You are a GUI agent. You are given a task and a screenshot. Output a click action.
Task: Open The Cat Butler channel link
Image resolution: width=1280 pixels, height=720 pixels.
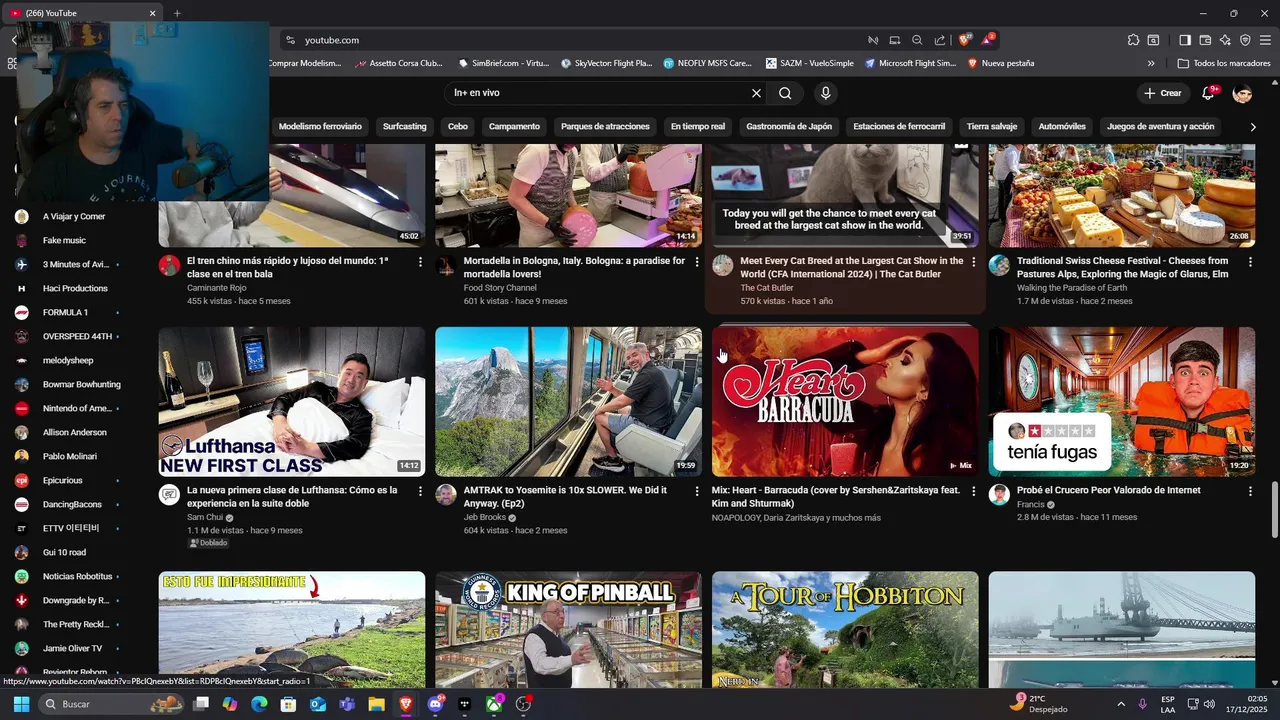tap(767, 288)
